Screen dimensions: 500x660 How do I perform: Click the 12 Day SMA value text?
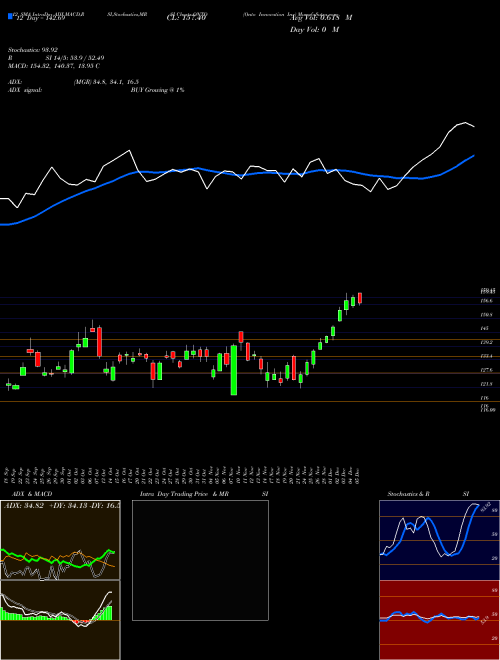tap(40, 18)
